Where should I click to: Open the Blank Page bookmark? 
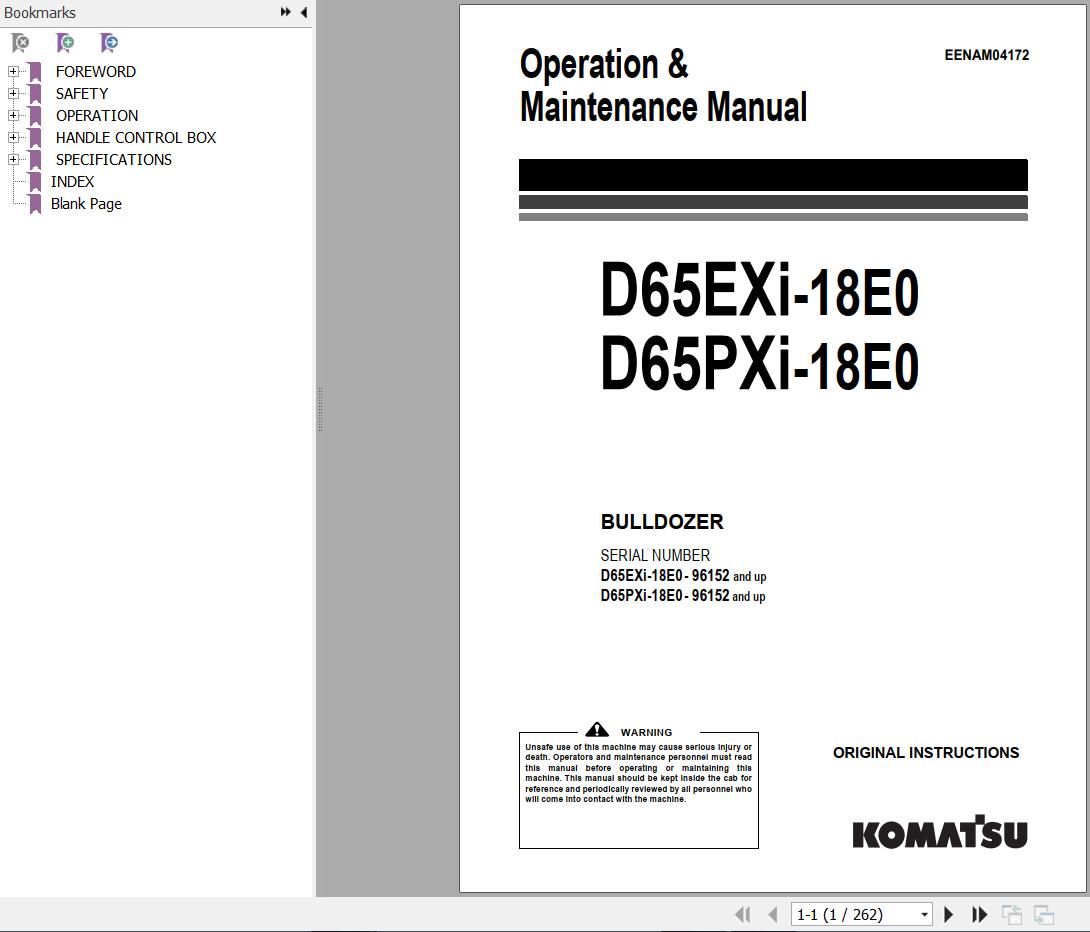click(x=86, y=204)
